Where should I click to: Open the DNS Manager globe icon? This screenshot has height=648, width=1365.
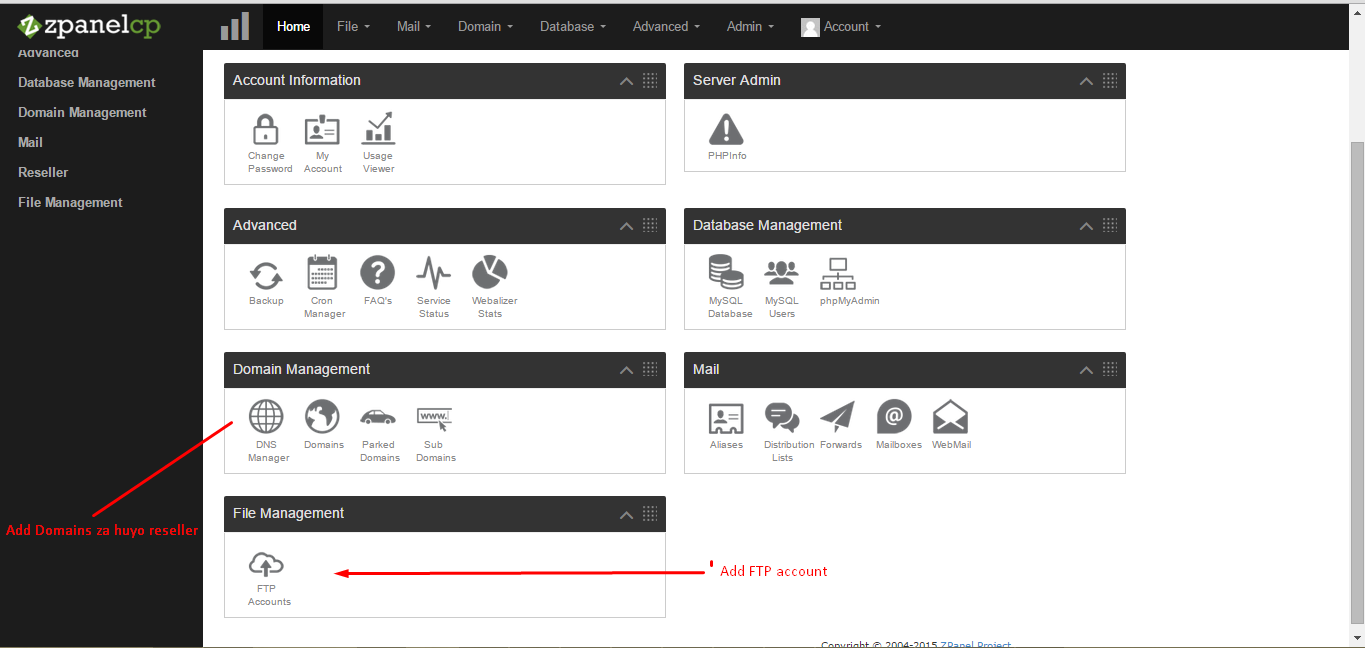266,417
